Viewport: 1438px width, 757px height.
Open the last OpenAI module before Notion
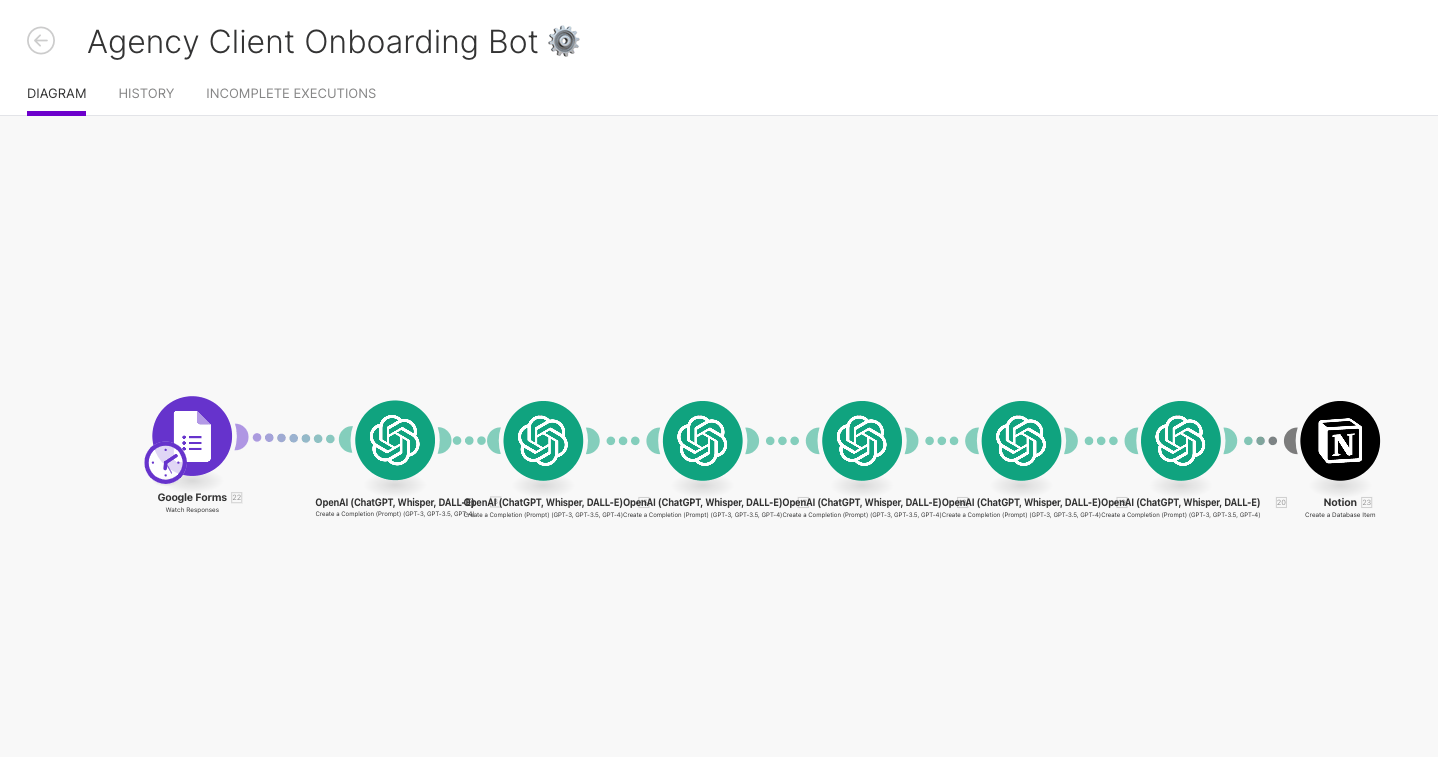pos(1180,440)
